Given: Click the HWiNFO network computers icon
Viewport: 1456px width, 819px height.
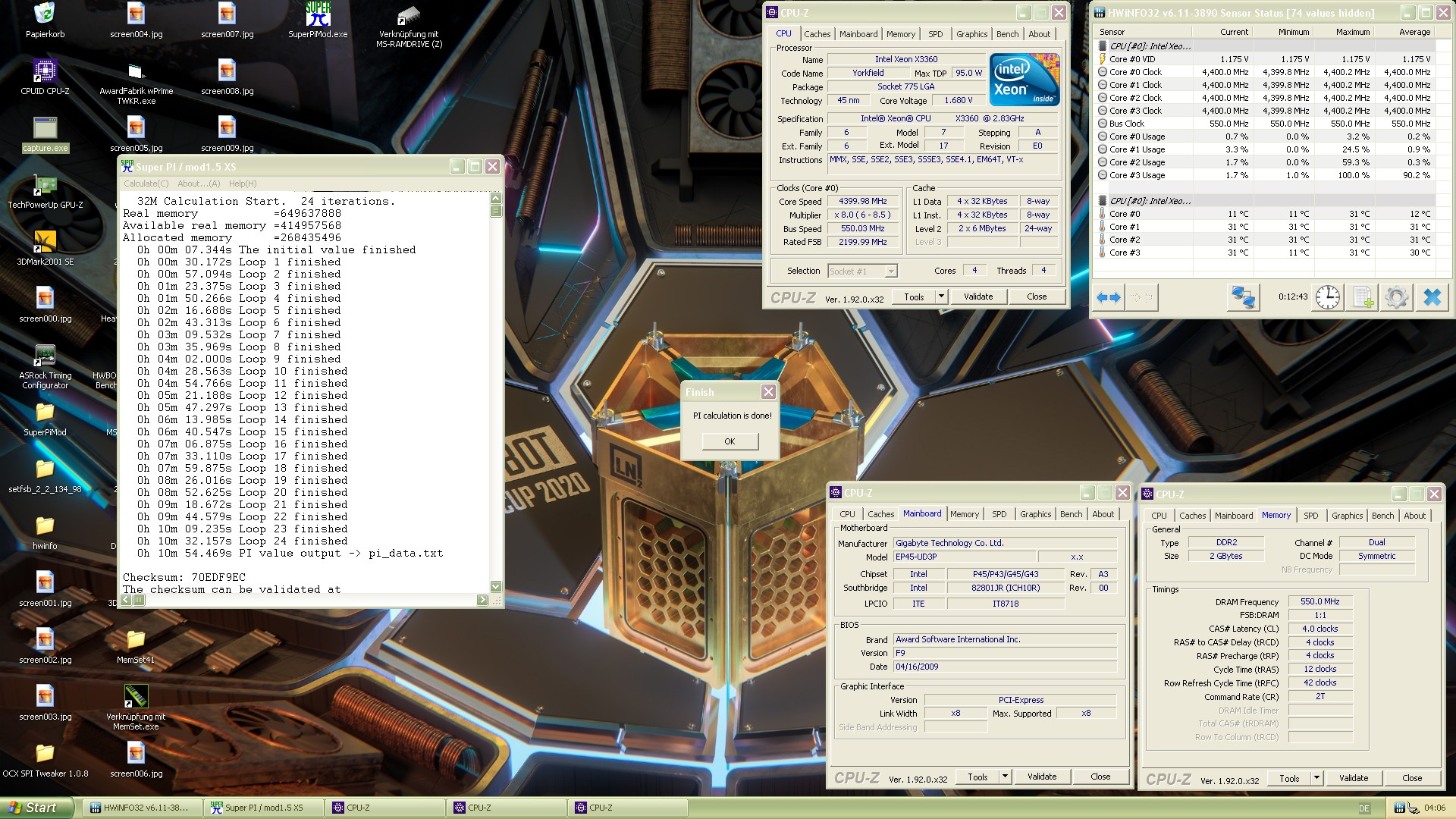Looking at the screenshot, I should (1243, 297).
